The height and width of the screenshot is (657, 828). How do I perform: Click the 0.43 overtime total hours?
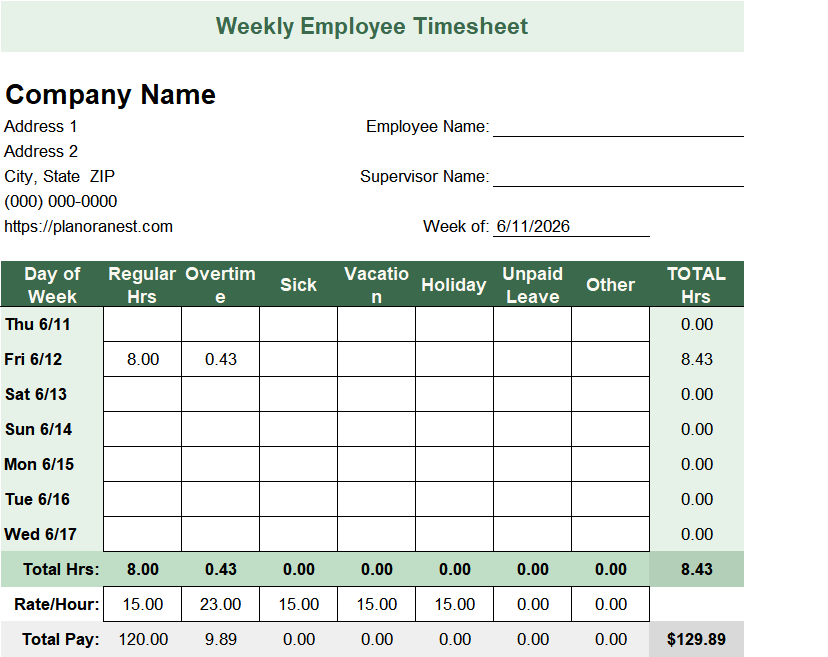click(x=221, y=569)
